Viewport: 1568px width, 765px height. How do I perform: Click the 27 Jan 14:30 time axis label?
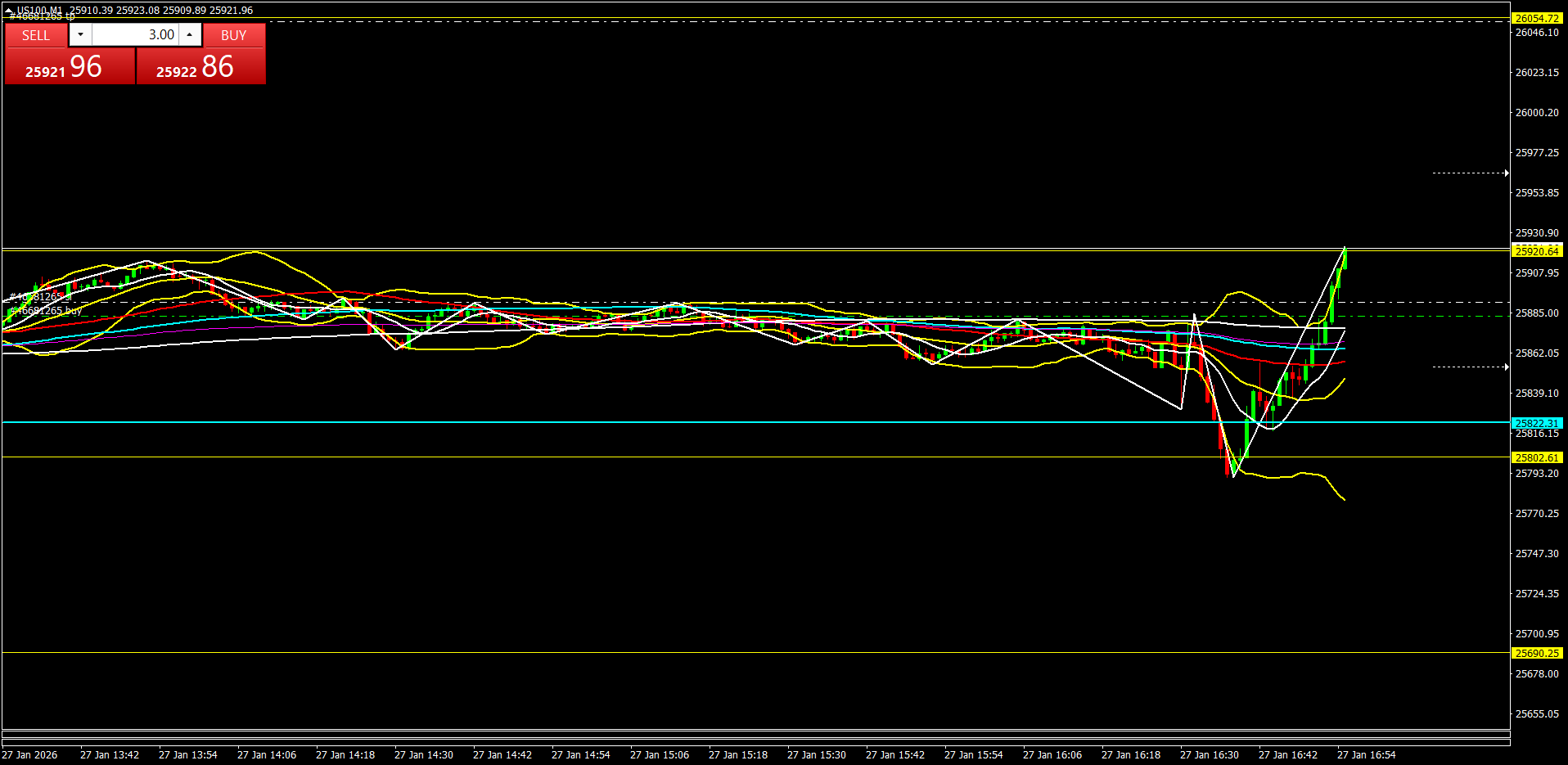423,754
